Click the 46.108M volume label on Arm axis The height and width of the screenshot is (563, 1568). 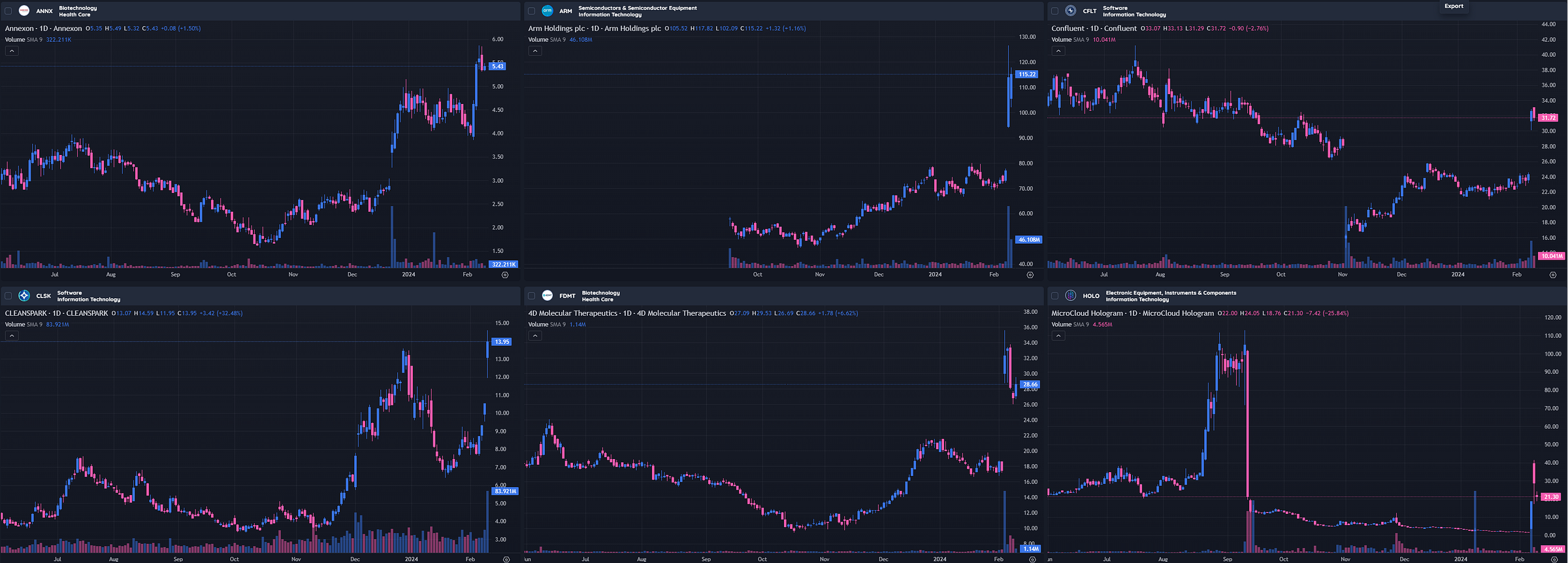1029,240
